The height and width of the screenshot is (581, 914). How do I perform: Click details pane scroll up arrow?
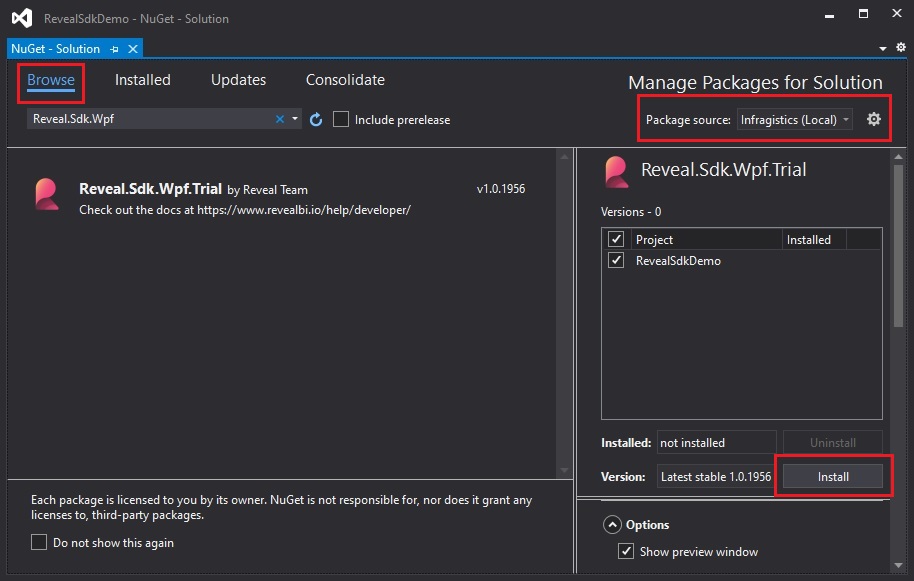898,156
